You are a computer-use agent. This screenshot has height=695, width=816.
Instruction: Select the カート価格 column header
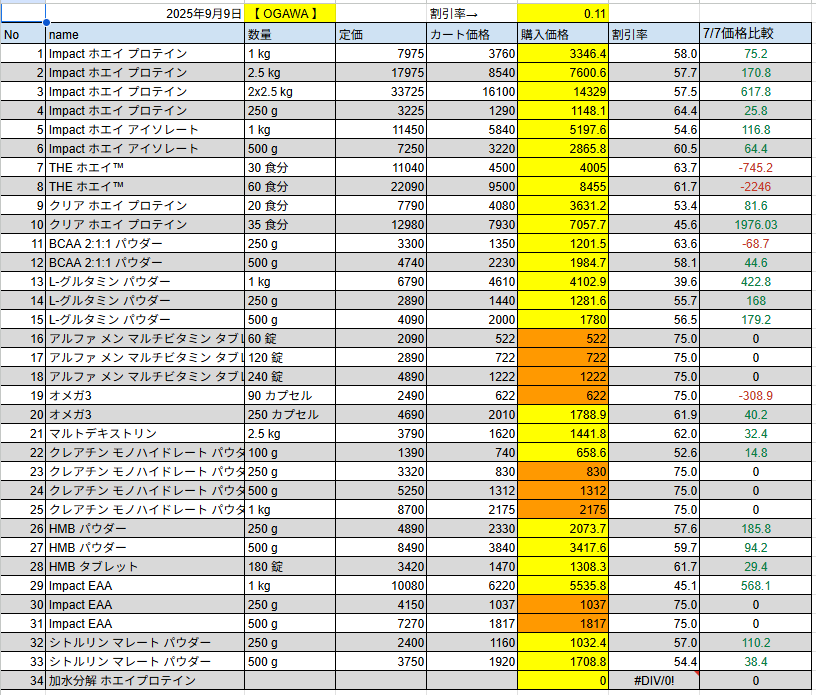coord(471,35)
